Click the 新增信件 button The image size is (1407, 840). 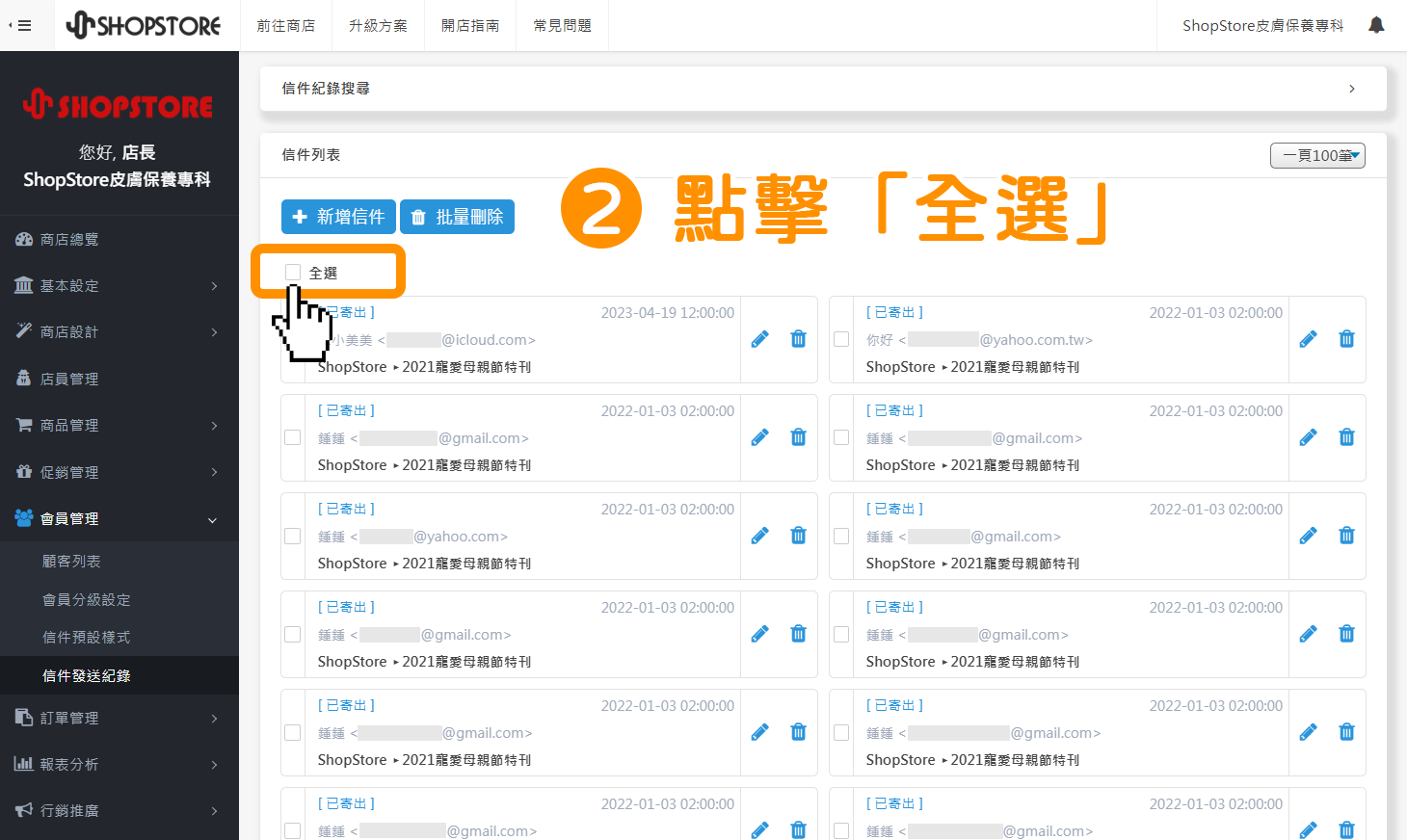pos(338,217)
